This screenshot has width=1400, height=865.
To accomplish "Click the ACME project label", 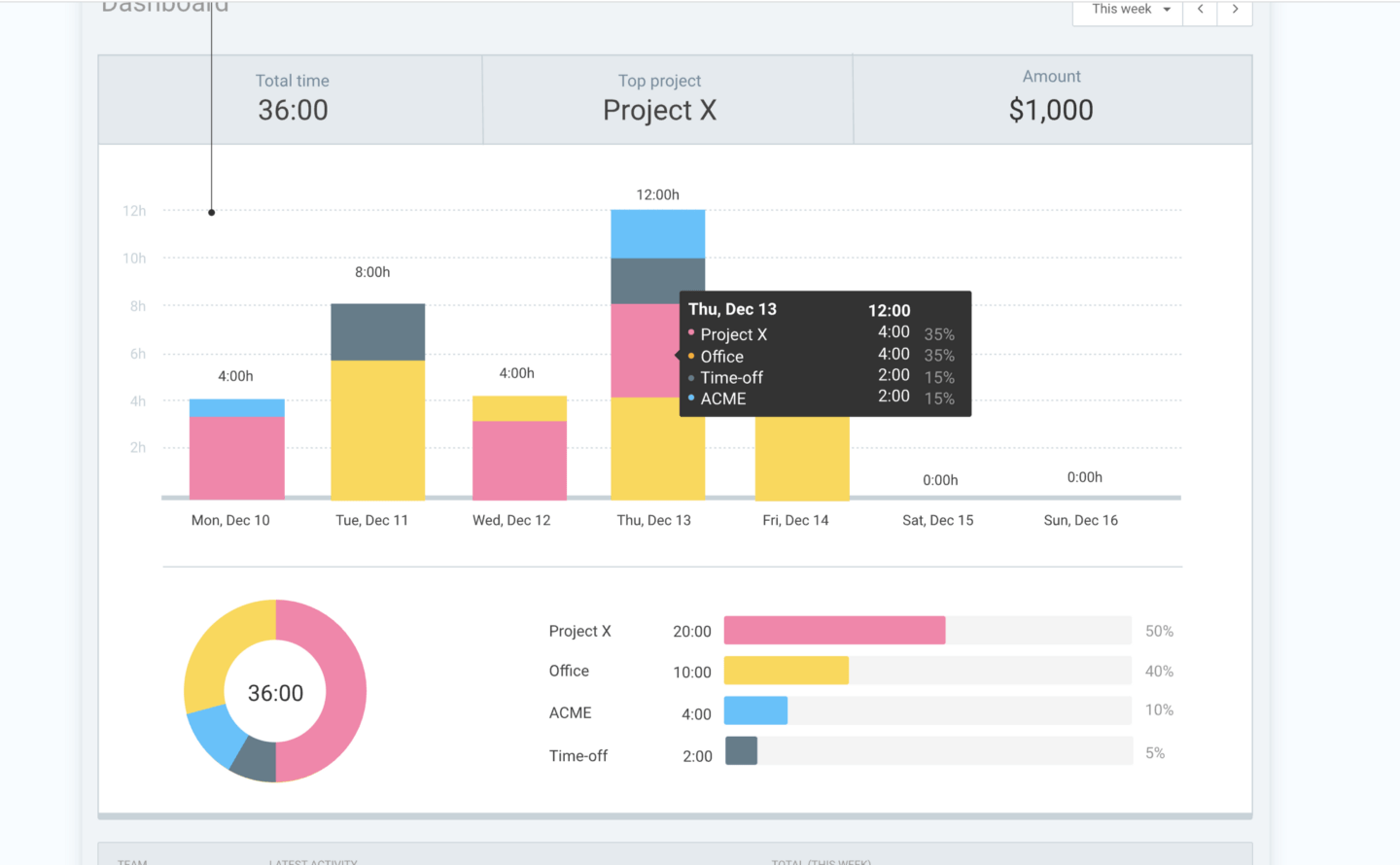I will [x=570, y=712].
